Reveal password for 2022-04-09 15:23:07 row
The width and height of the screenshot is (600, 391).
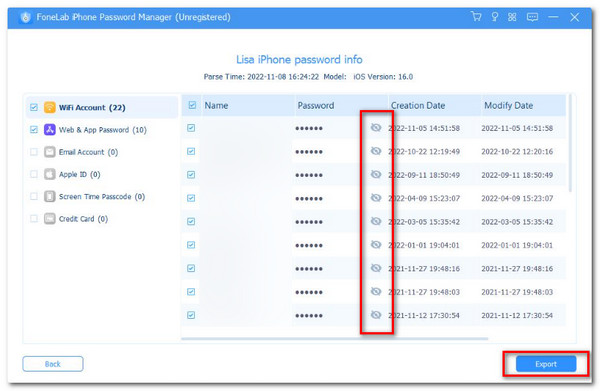pos(376,197)
